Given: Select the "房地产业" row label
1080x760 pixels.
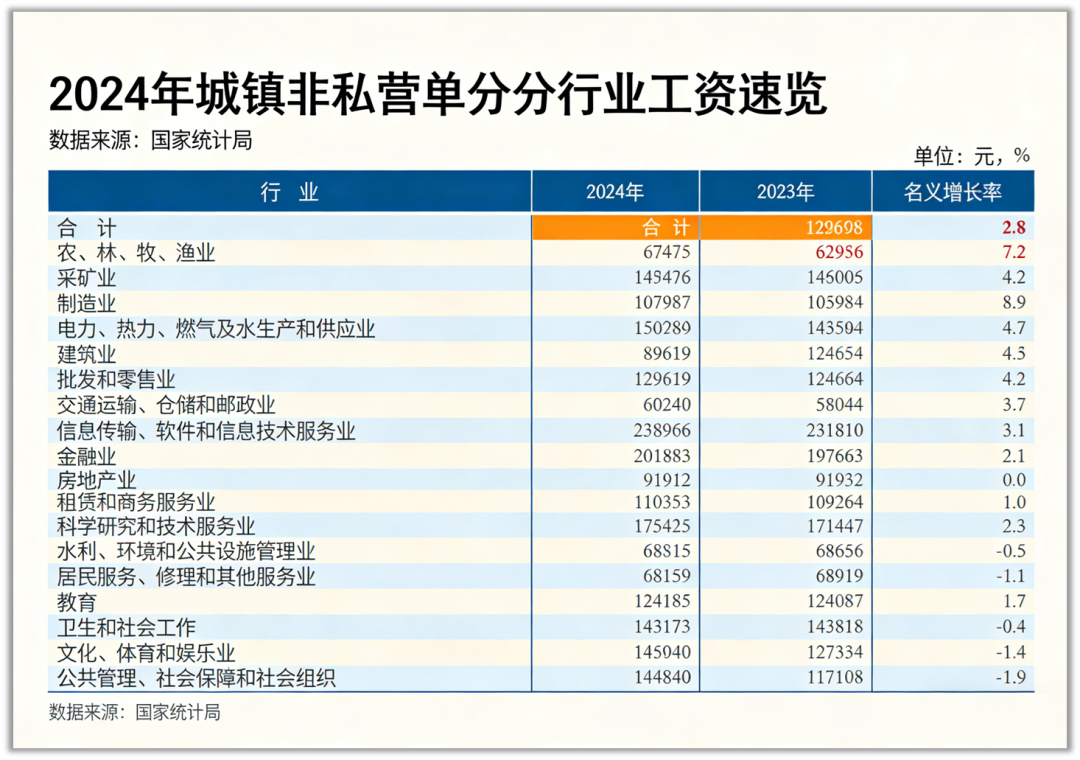Looking at the screenshot, I should [96, 480].
